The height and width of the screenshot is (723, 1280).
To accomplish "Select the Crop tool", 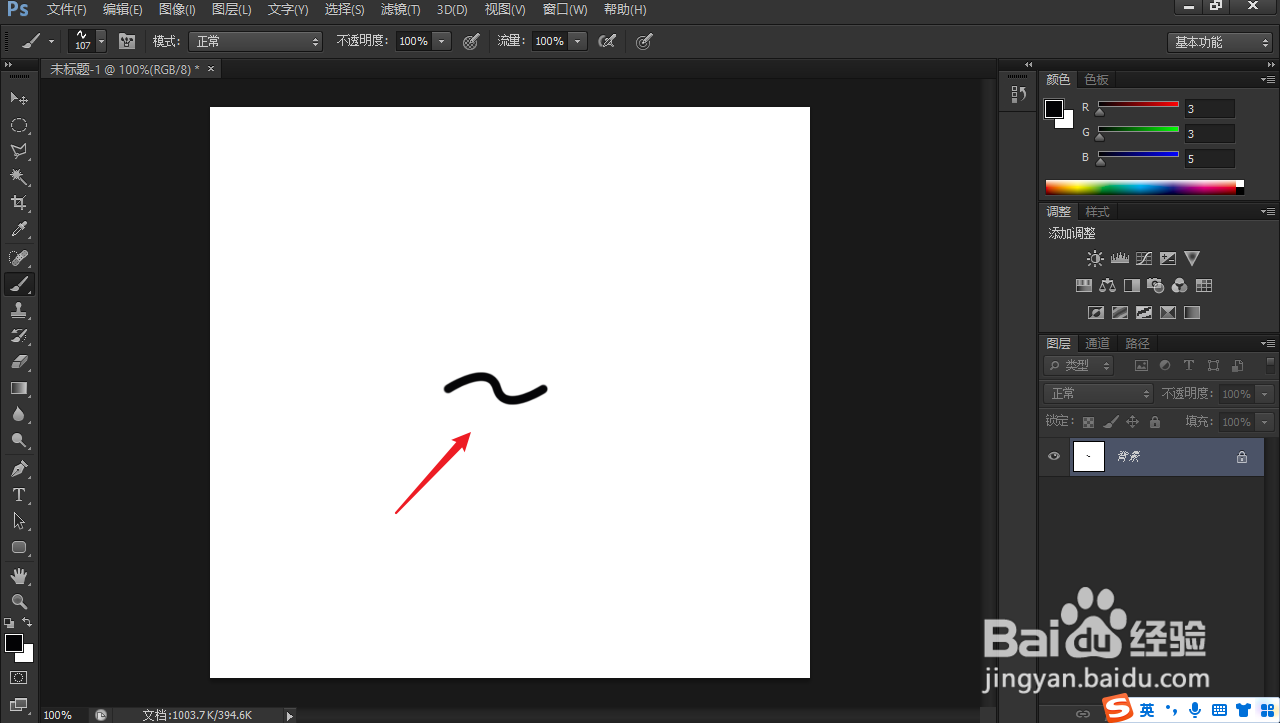I will pyautogui.click(x=18, y=203).
